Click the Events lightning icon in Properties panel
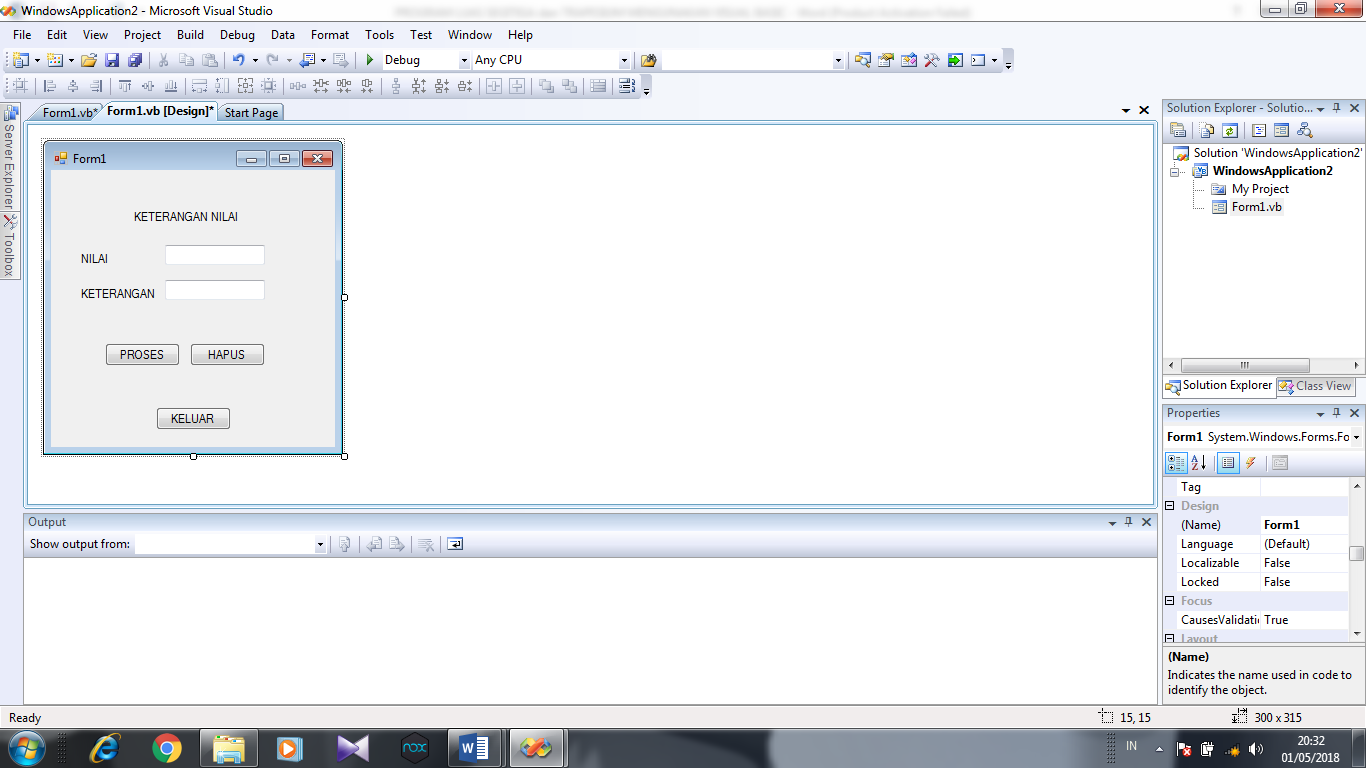Screen dimensions: 1366x768 click(1249, 462)
